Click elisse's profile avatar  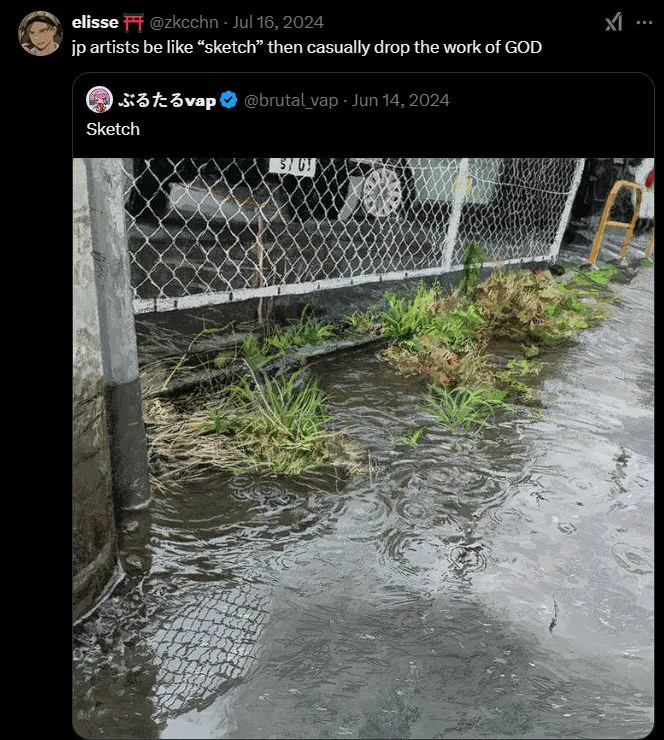(x=40, y=33)
